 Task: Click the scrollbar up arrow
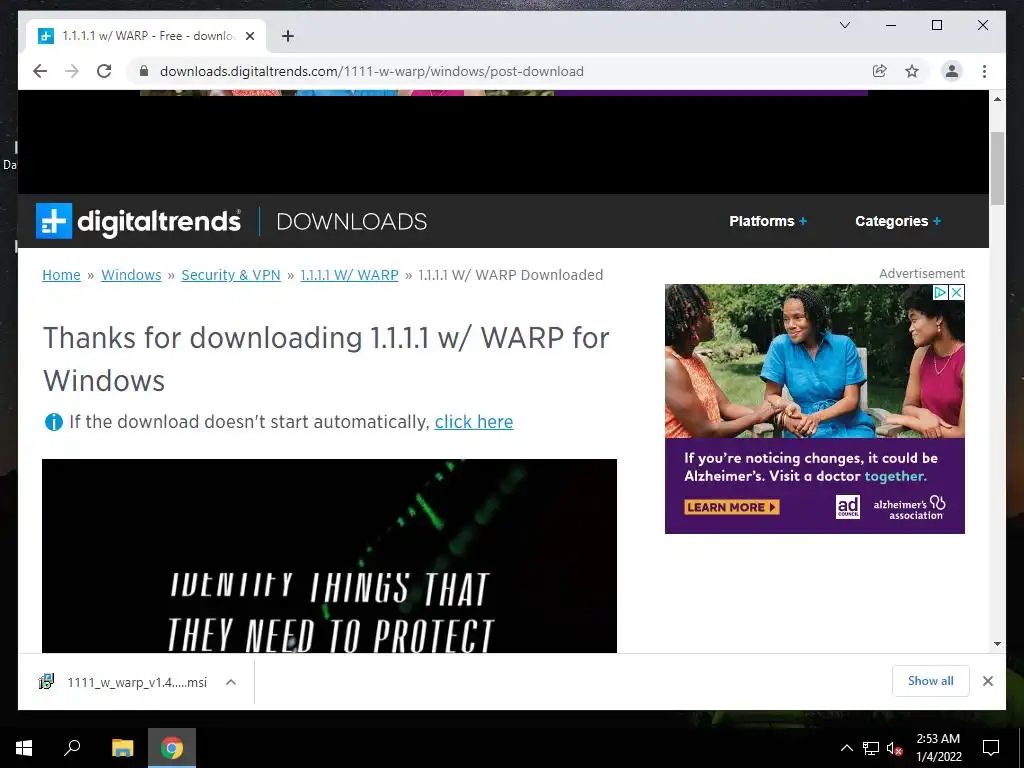coord(997,99)
